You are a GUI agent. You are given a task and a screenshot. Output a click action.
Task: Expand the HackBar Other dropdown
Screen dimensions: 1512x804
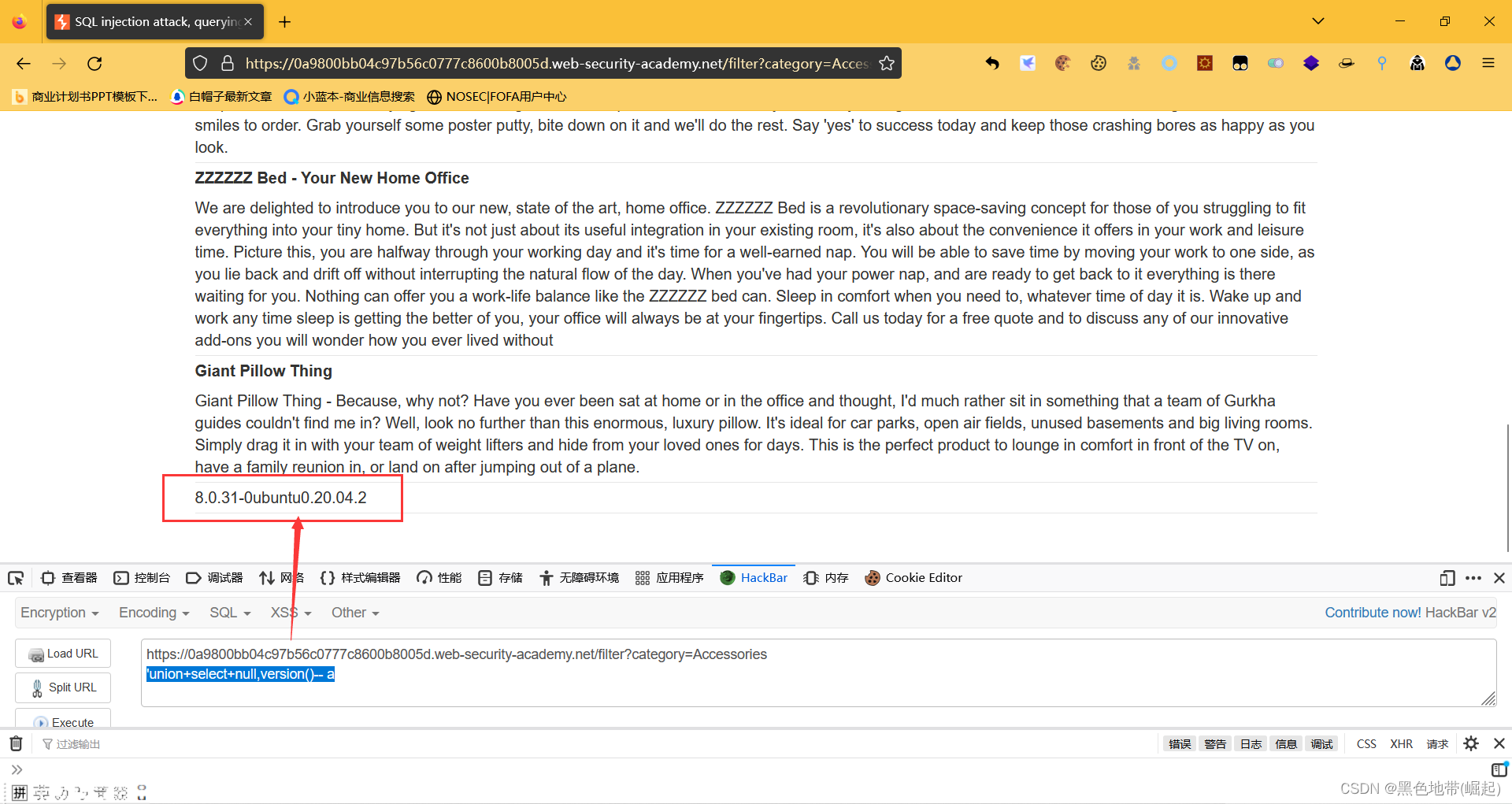(355, 613)
